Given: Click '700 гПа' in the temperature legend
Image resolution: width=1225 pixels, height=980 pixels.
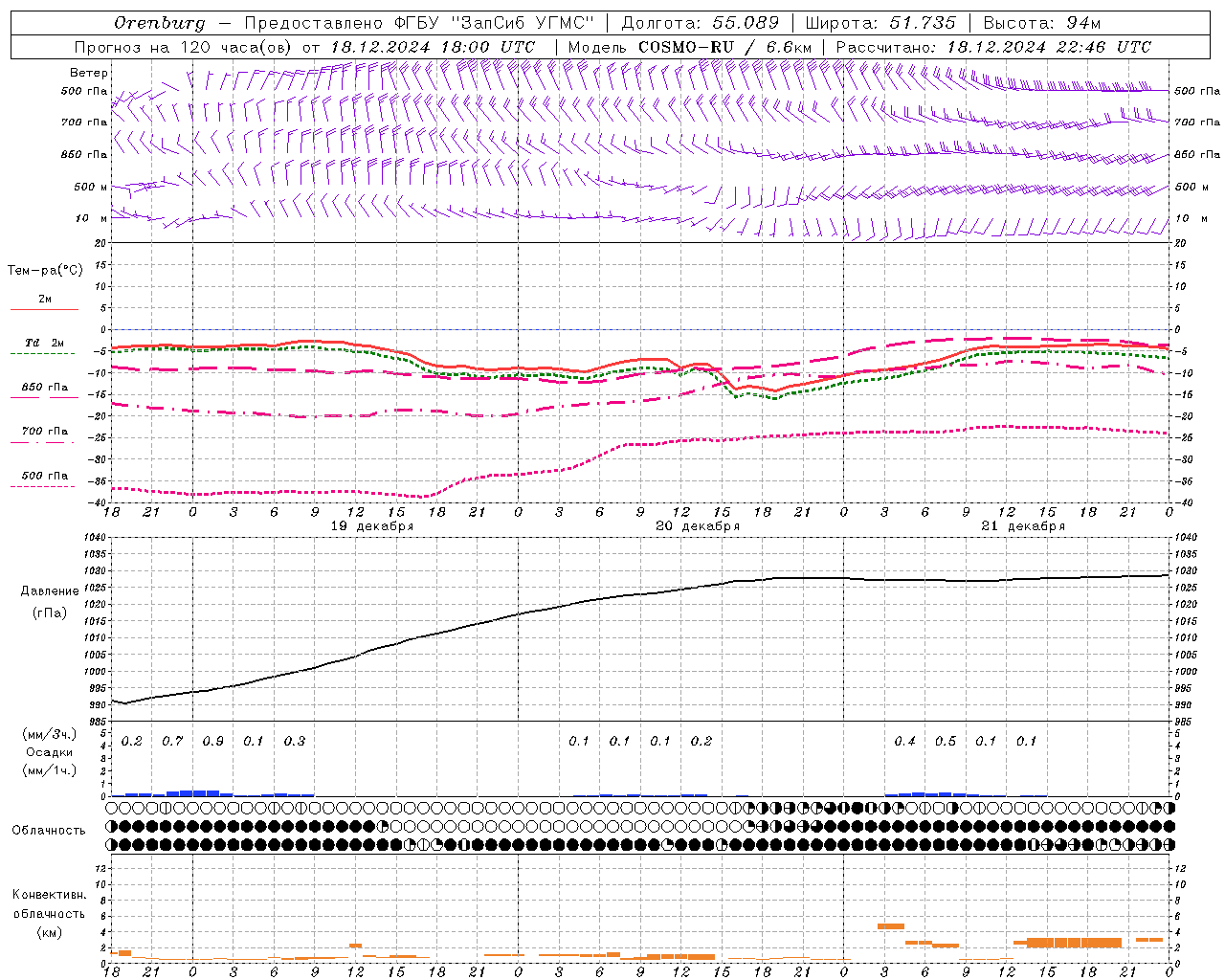Looking at the screenshot, I should (45, 431).
